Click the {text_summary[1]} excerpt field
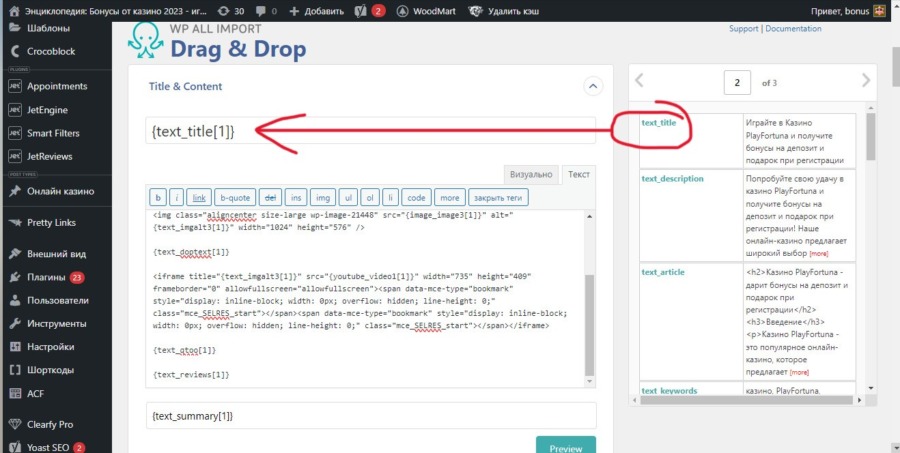The width and height of the screenshot is (900, 453). [371, 415]
